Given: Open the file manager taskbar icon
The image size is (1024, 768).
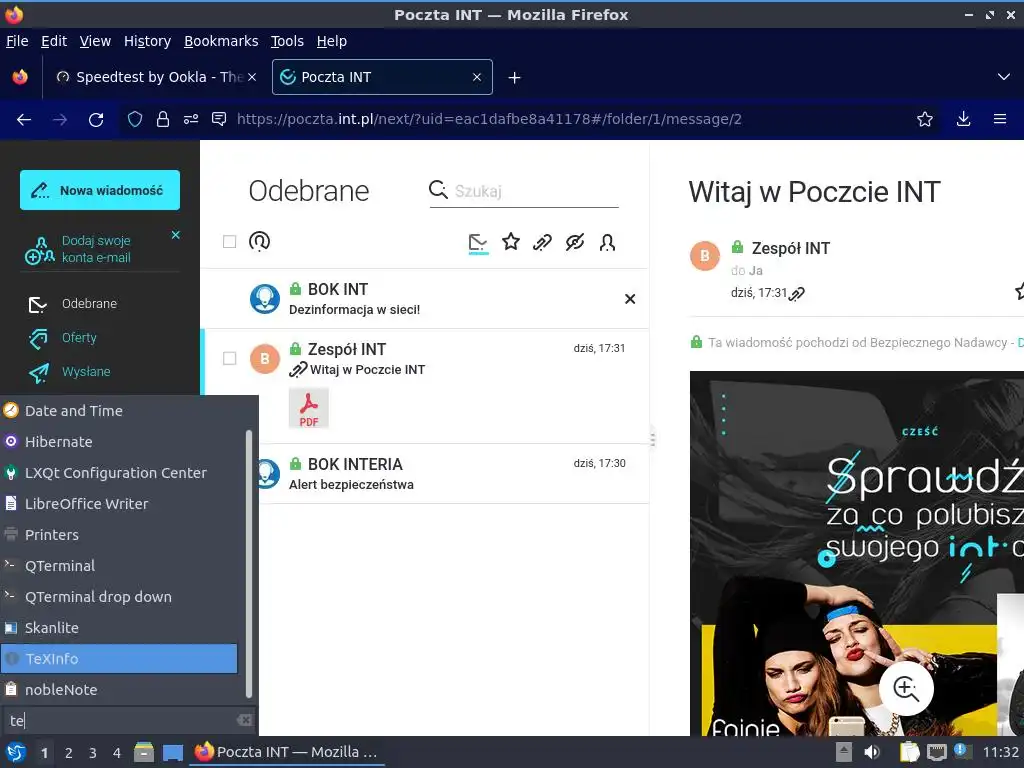Looking at the screenshot, I should [x=144, y=752].
